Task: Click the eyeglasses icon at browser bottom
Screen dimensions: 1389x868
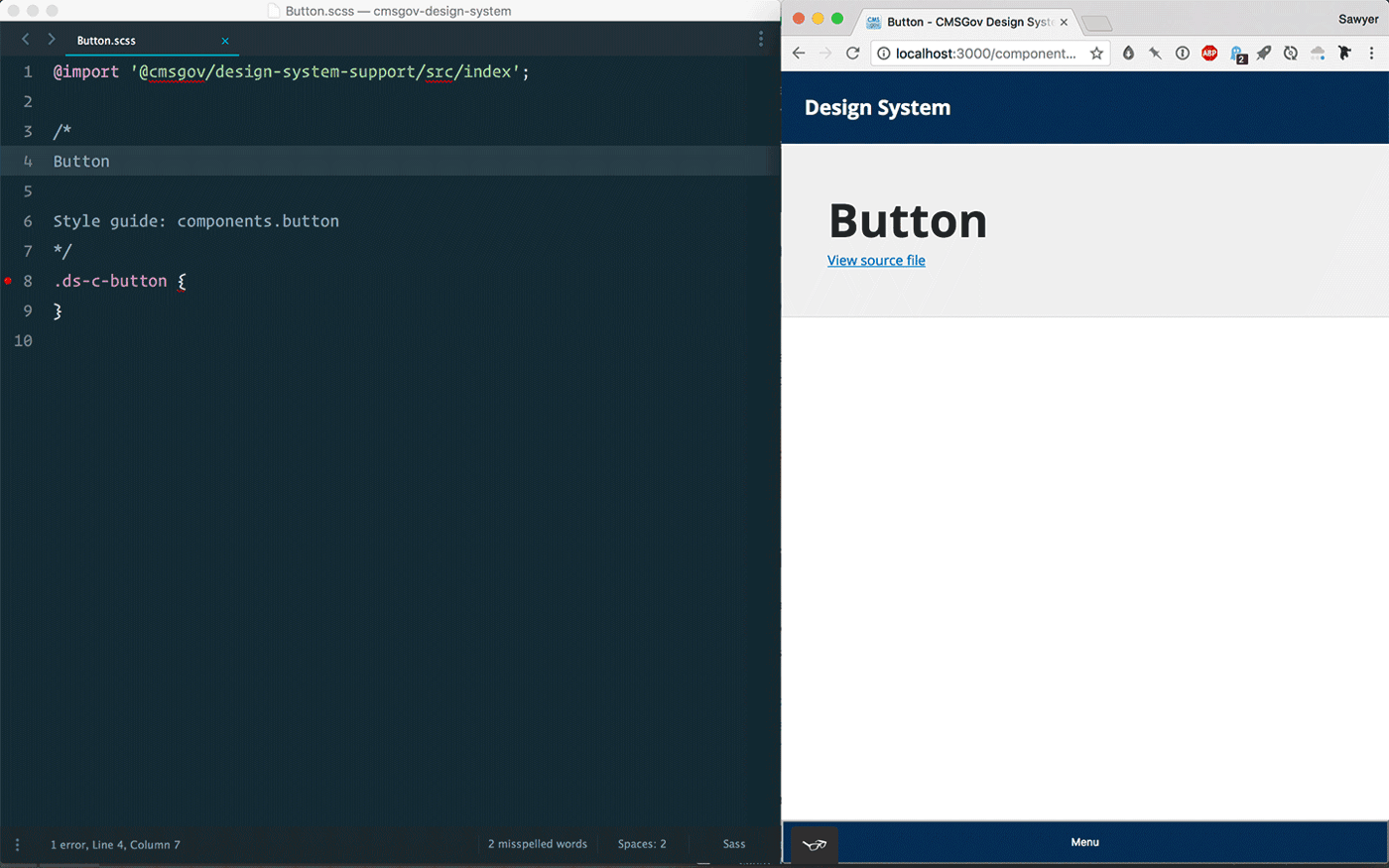Action: pyautogui.click(x=816, y=845)
